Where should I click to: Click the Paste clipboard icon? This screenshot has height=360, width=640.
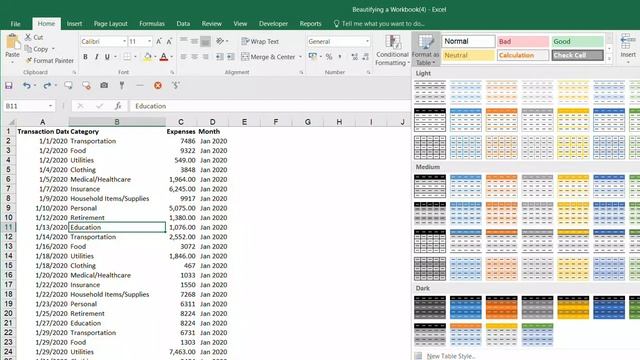click(13, 41)
